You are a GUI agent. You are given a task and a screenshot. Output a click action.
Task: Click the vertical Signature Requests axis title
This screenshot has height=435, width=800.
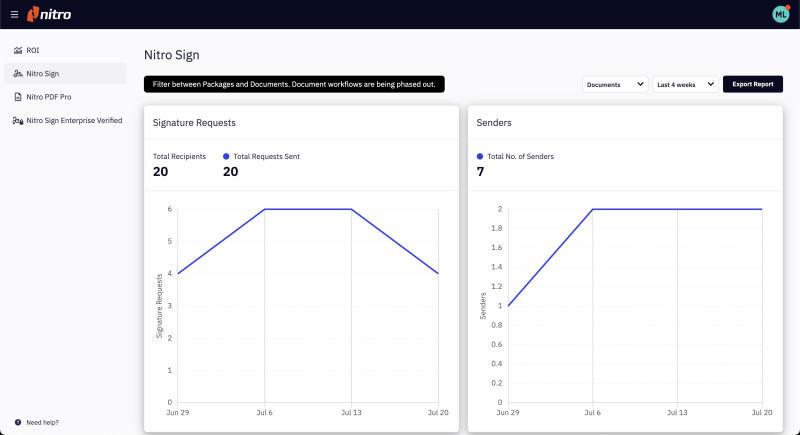tap(159, 306)
